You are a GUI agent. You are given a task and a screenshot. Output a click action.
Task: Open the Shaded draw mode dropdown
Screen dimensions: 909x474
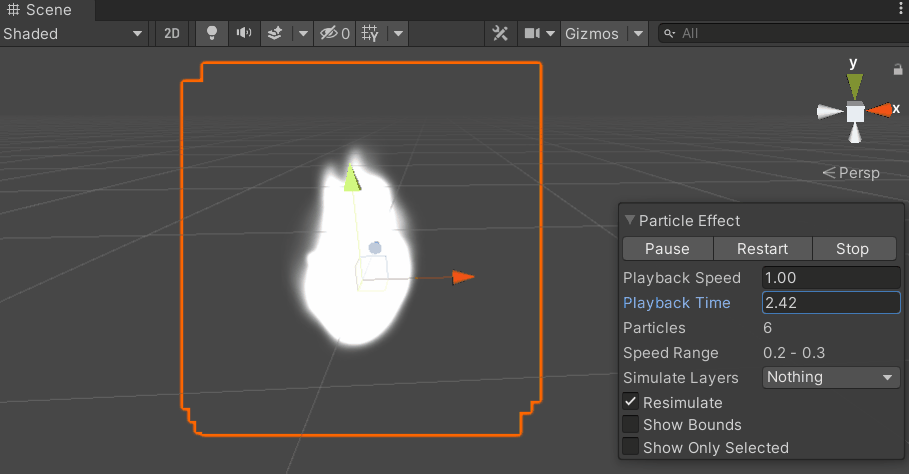click(72, 34)
